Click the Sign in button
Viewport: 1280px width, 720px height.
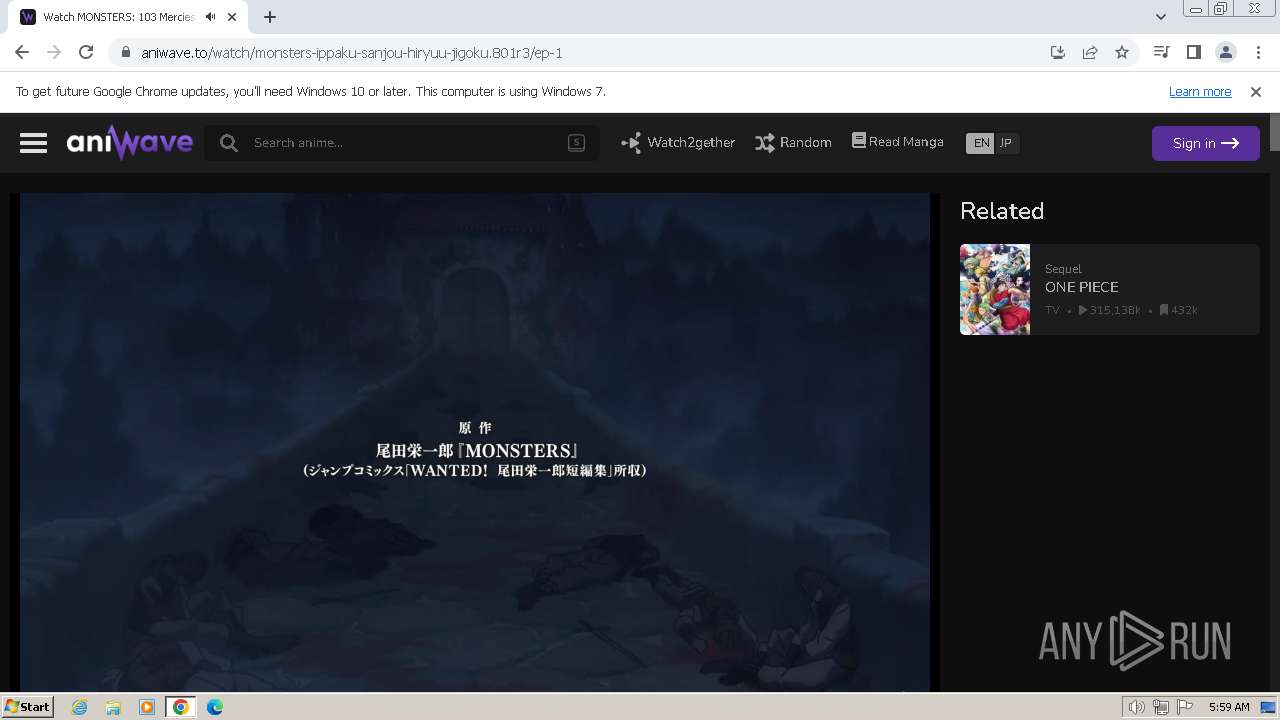point(1205,143)
